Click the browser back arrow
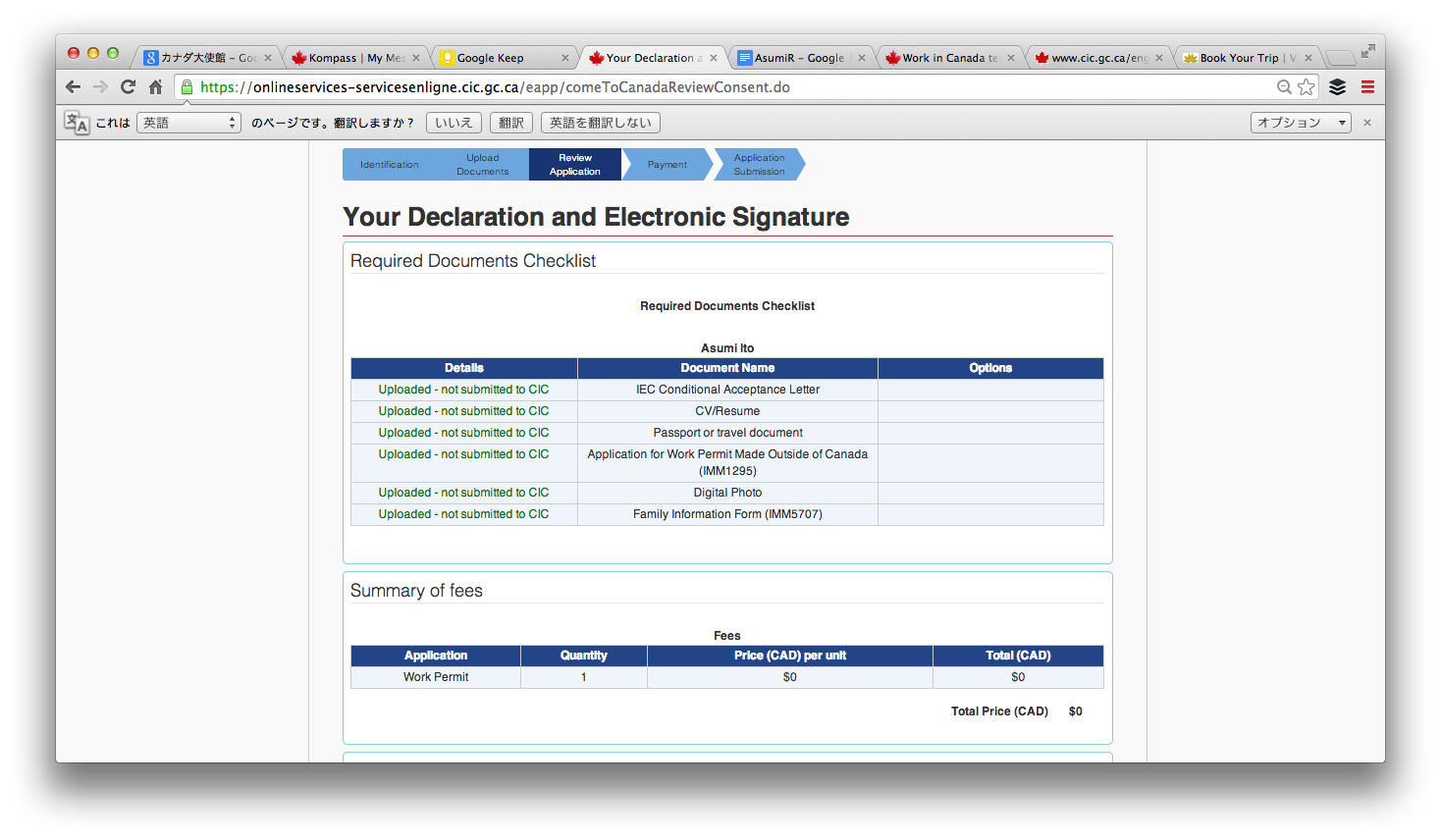This screenshot has width=1441, height=840. [x=73, y=87]
